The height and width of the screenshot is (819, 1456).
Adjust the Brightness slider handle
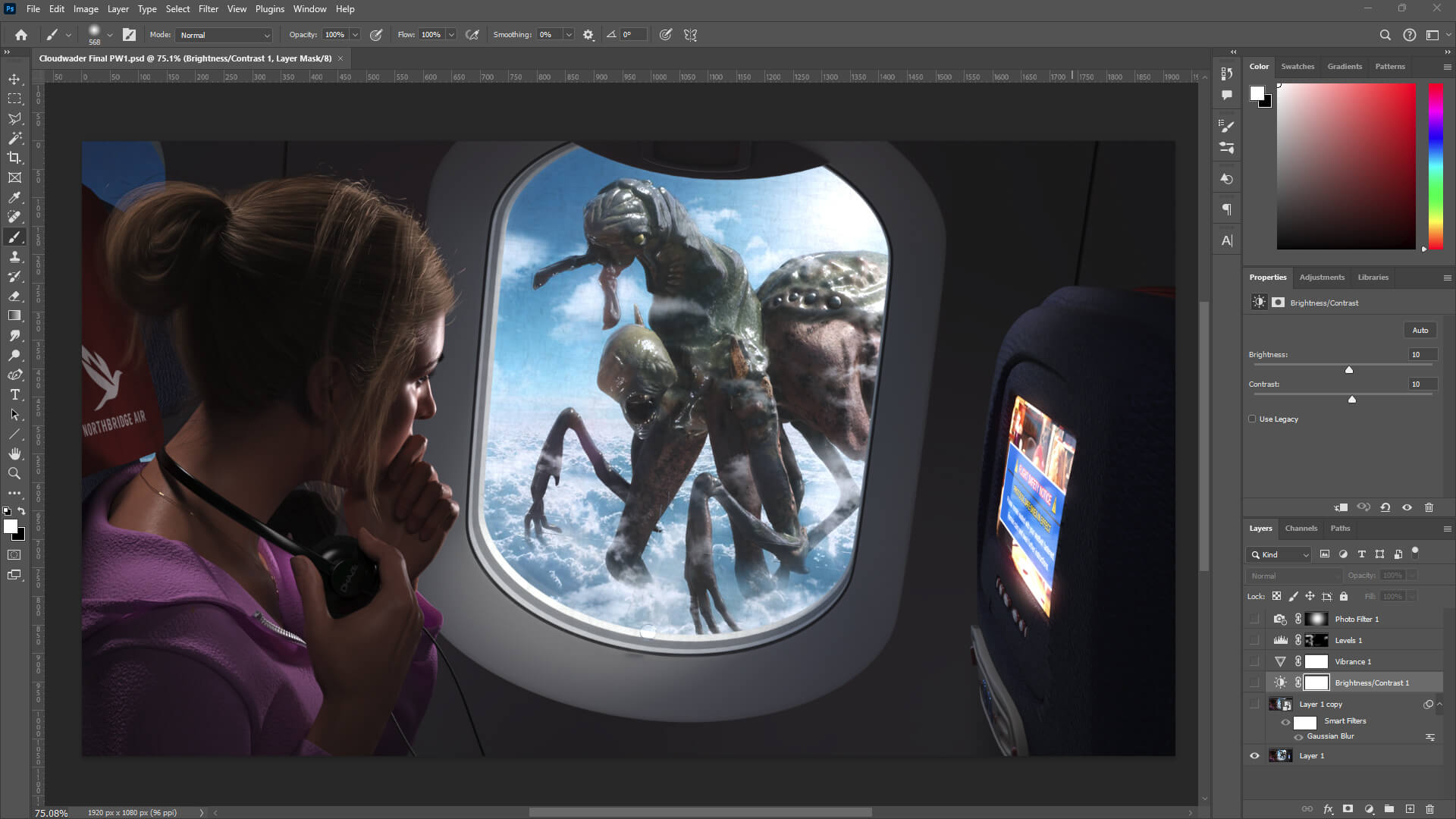(1349, 370)
